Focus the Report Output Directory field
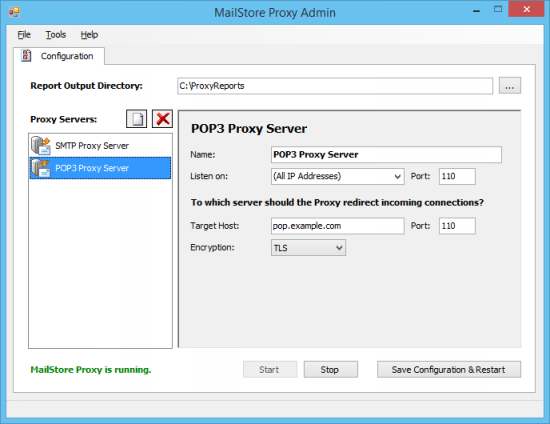The width and height of the screenshot is (550, 424). 335,86
